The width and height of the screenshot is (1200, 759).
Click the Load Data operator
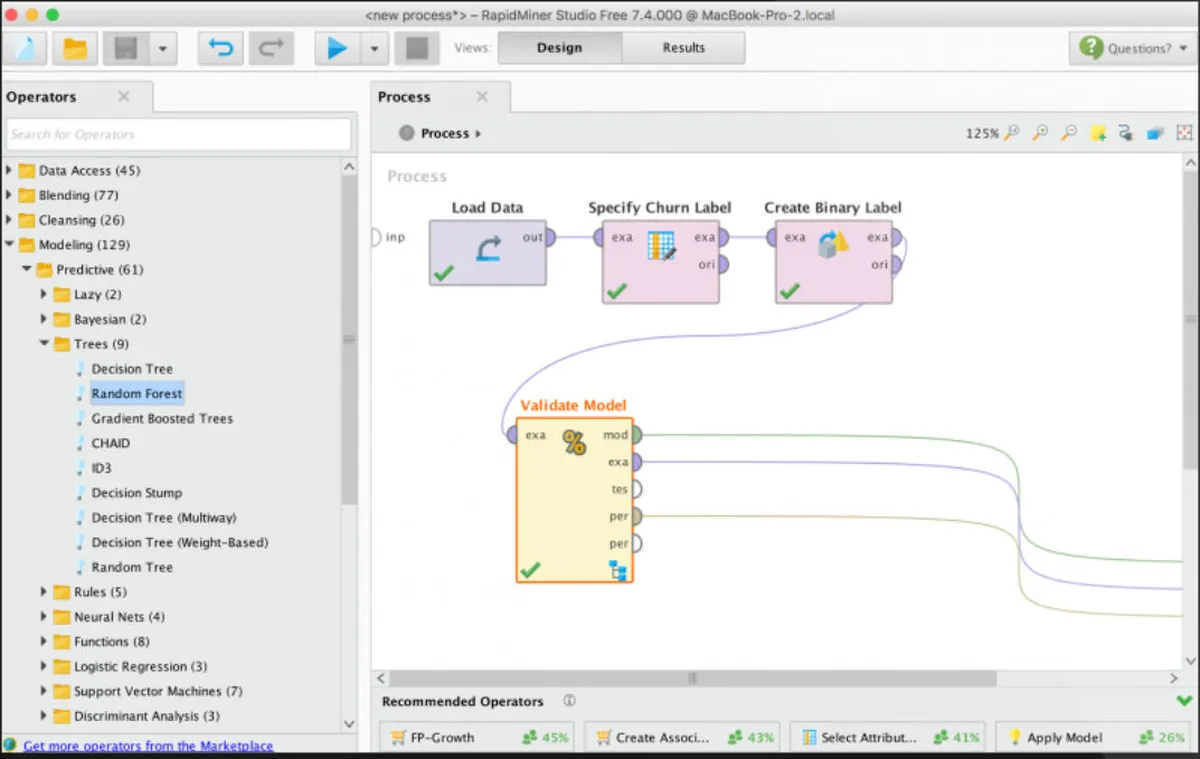(x=488, y=252)
